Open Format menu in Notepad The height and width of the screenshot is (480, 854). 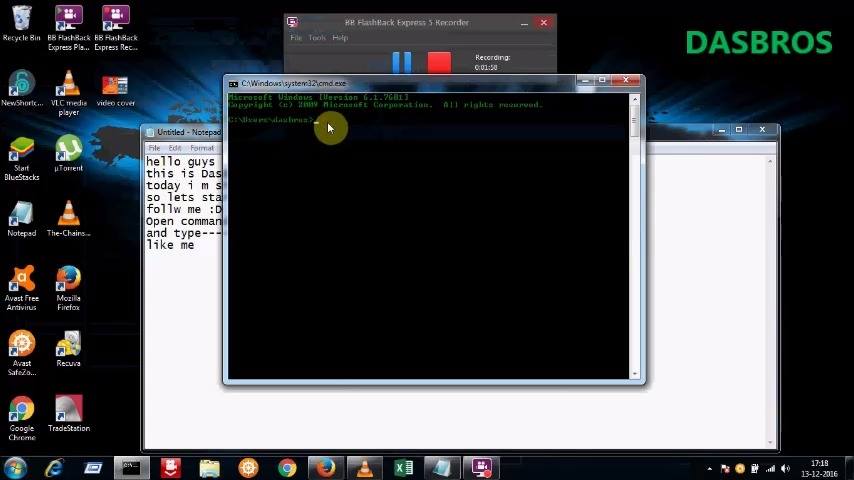202,148
